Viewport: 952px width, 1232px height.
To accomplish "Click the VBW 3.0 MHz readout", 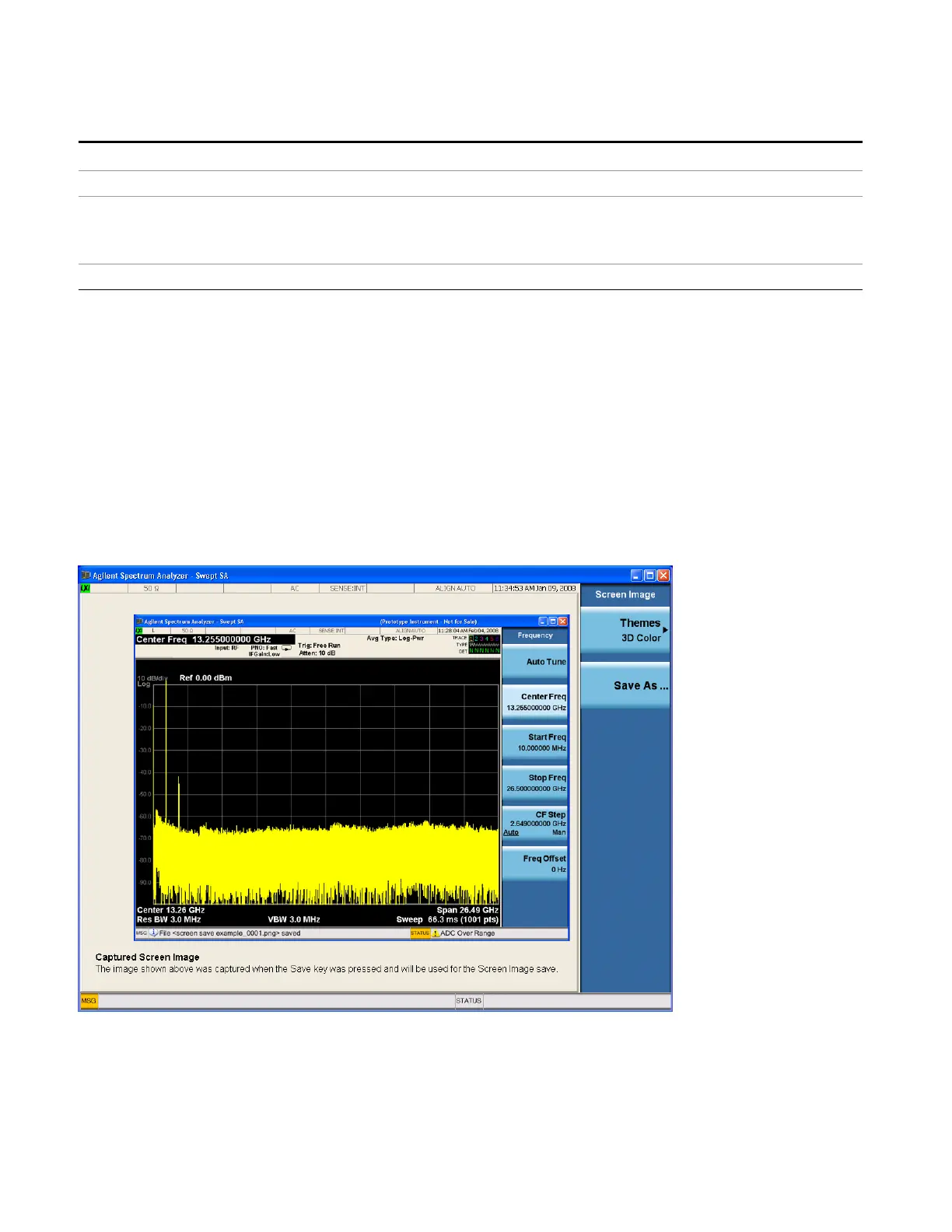I will (294, 919).
